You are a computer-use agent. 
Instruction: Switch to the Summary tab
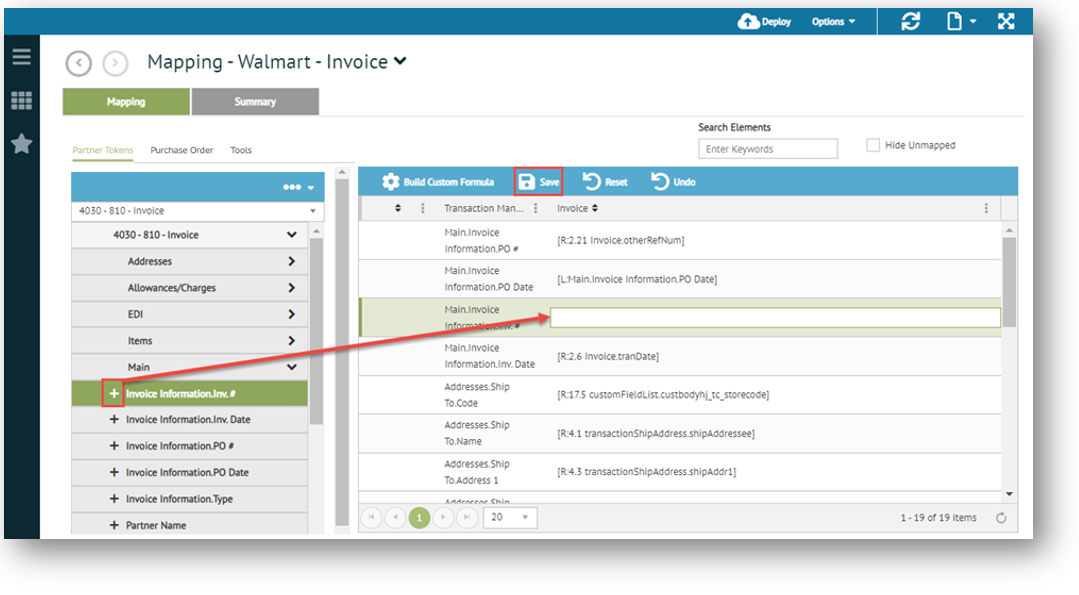point(255,102)
